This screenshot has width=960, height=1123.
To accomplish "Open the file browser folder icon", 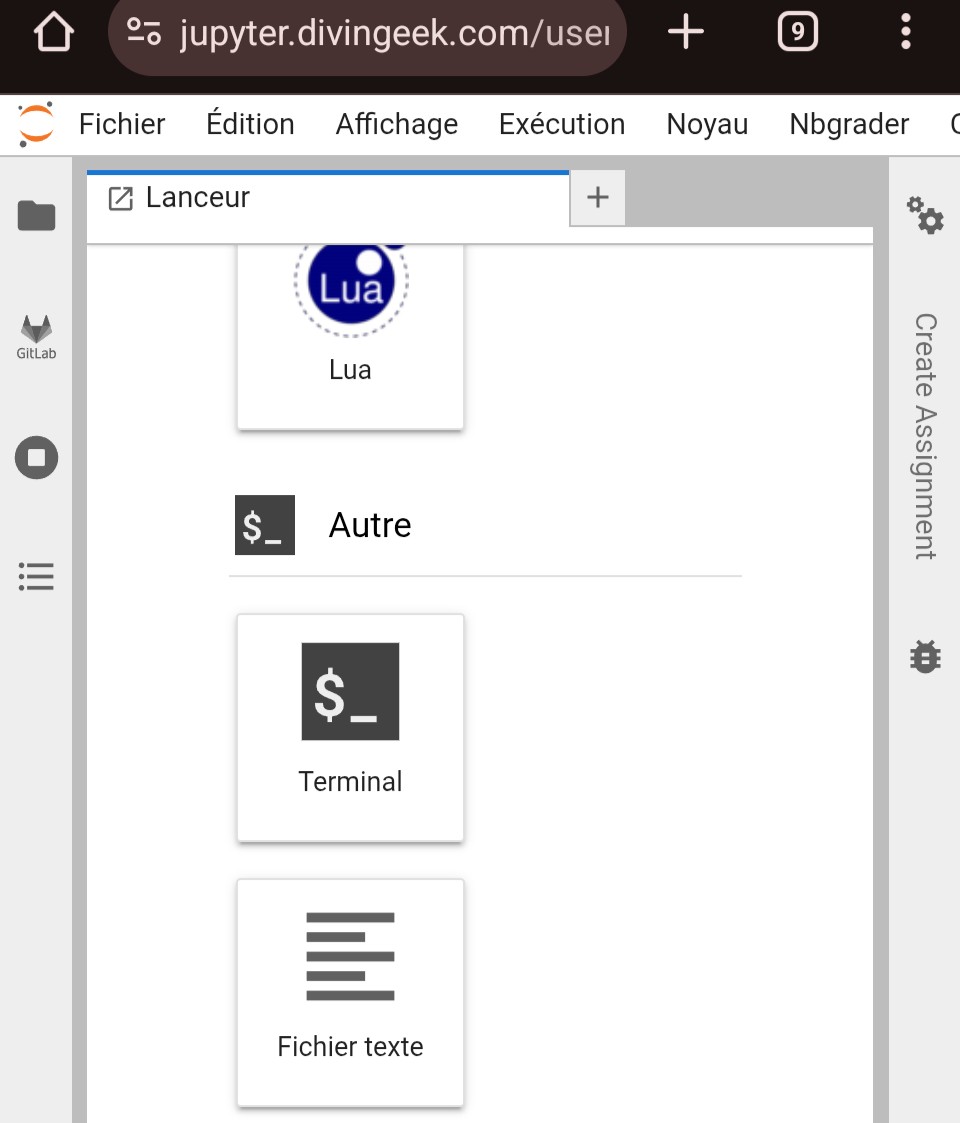I will point(37,215).
